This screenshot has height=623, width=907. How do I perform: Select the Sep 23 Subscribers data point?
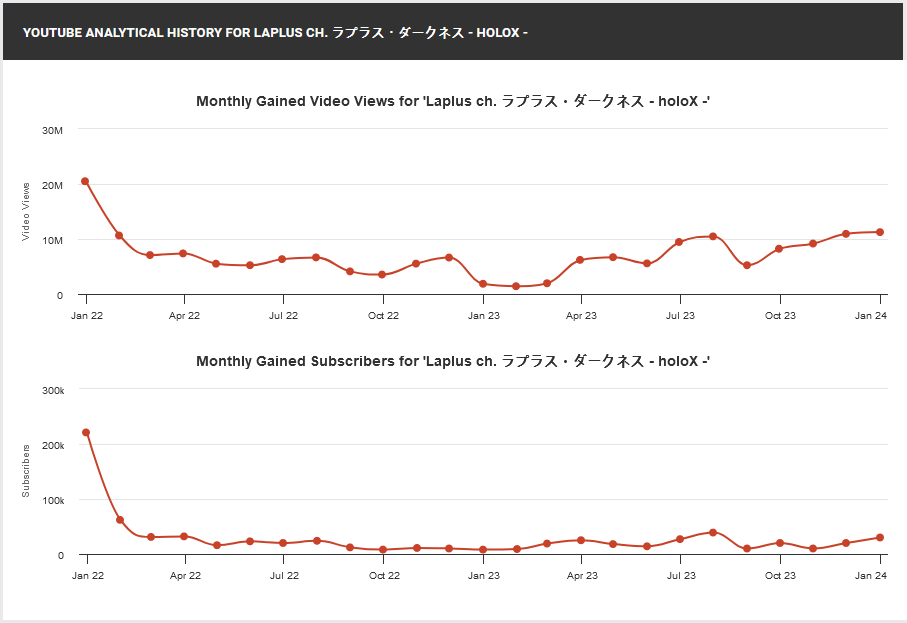click(x=747, y=549)
